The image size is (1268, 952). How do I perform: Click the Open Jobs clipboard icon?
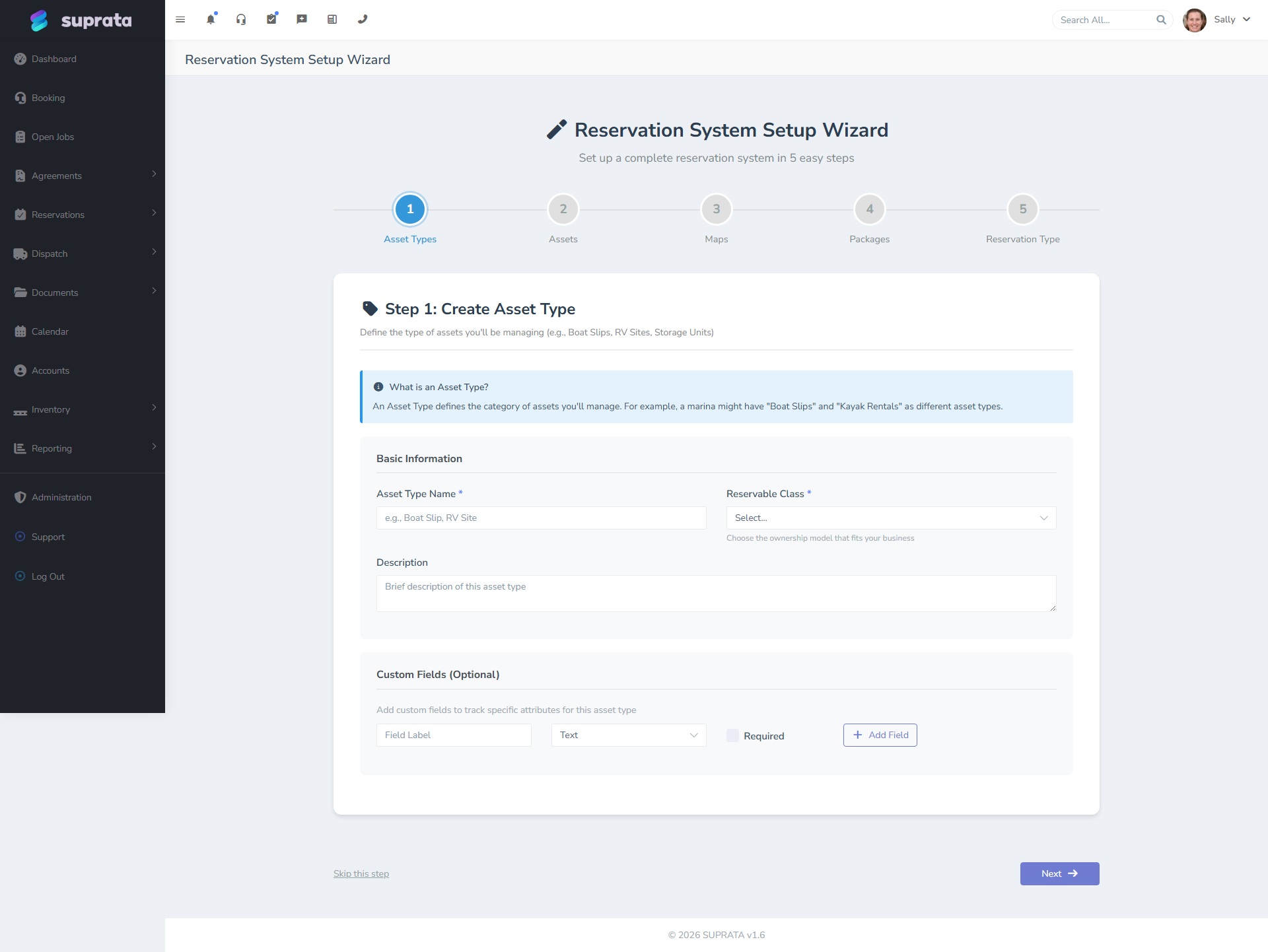pyautogui.click(x=20, y=137)
